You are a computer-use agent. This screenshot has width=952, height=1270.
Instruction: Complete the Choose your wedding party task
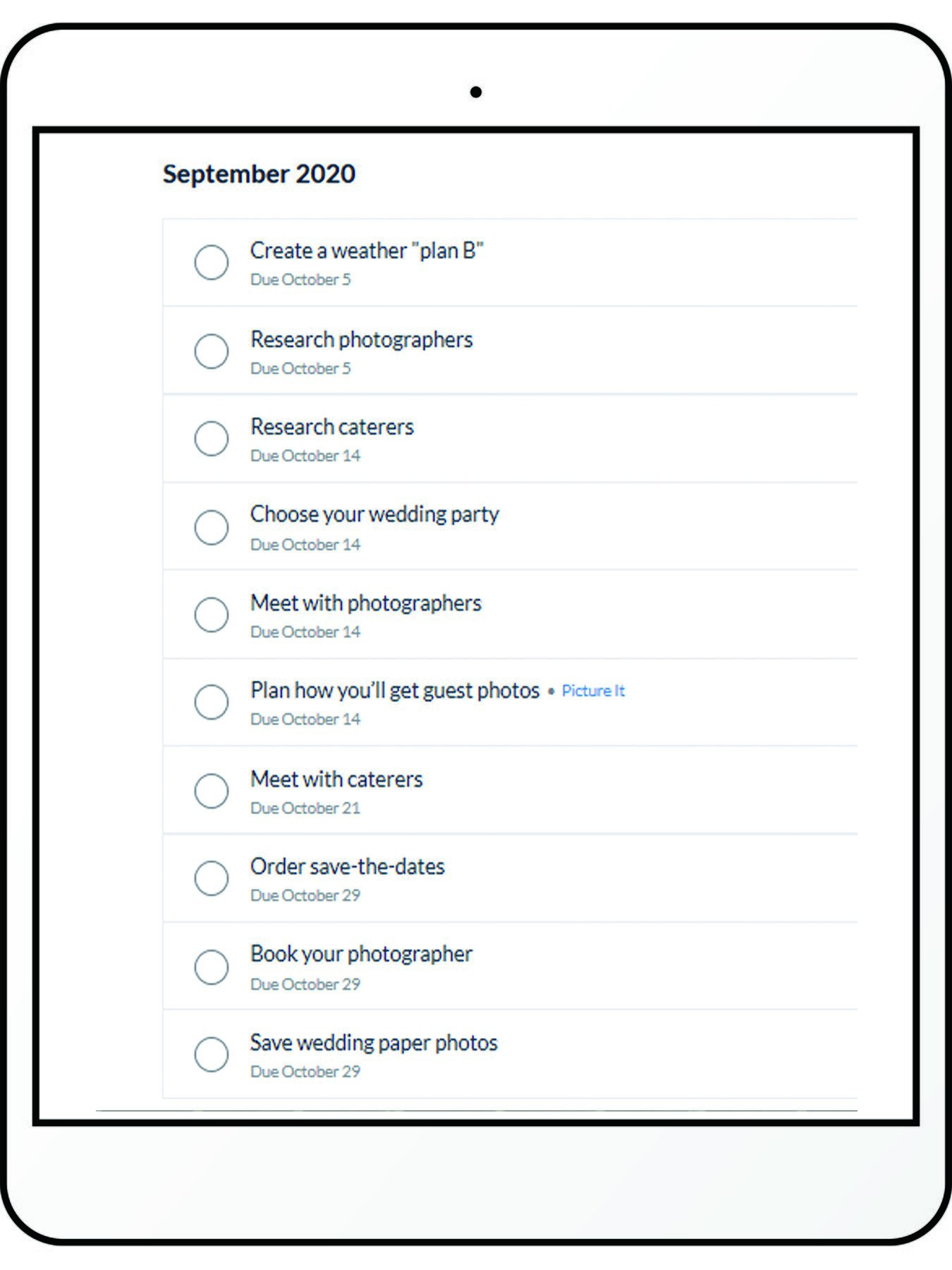click(211, 527)
